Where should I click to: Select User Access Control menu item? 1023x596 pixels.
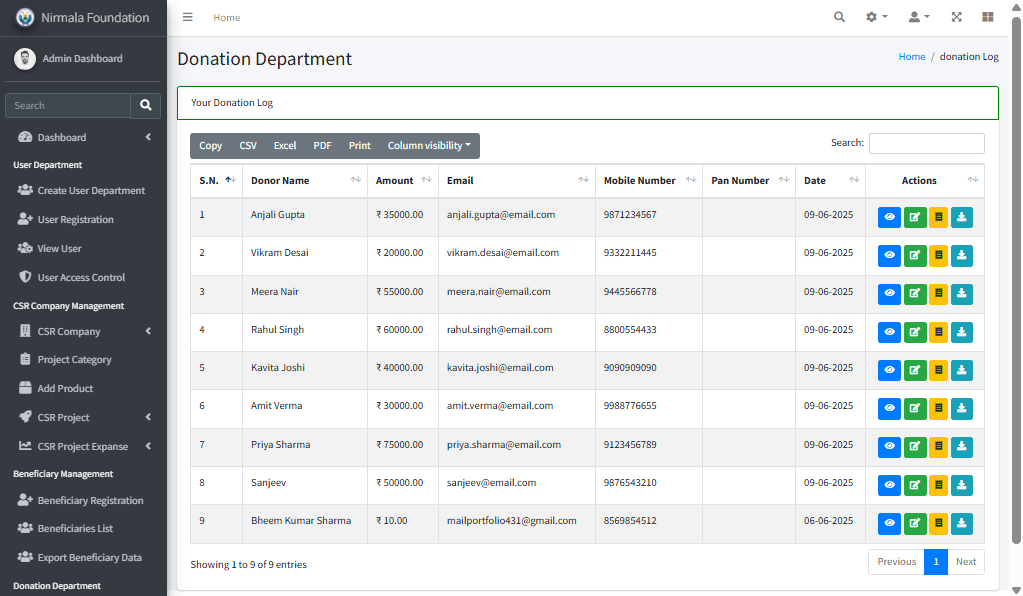coord(81,277)
